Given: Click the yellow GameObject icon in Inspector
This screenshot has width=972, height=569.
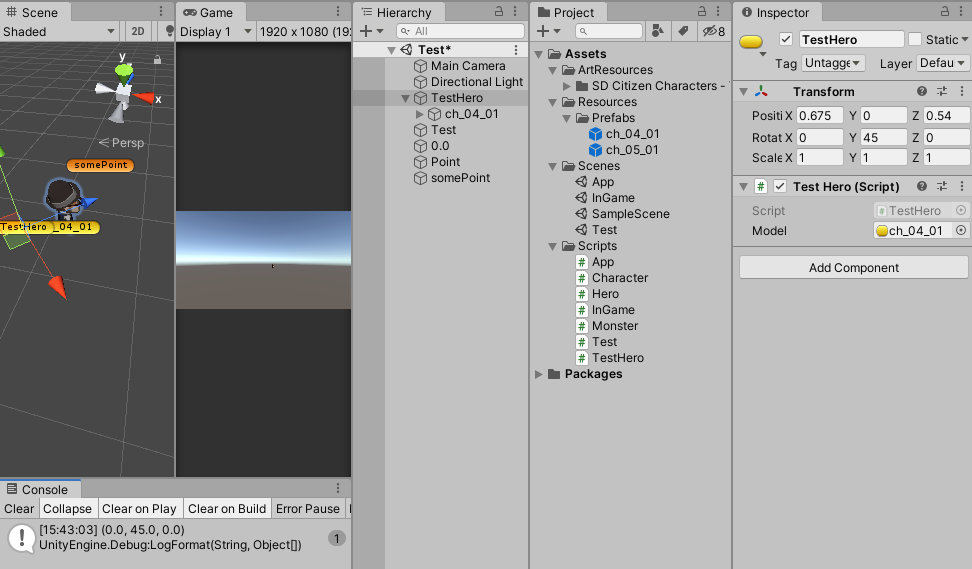Looking at the screenshot, I should (751, 42).
